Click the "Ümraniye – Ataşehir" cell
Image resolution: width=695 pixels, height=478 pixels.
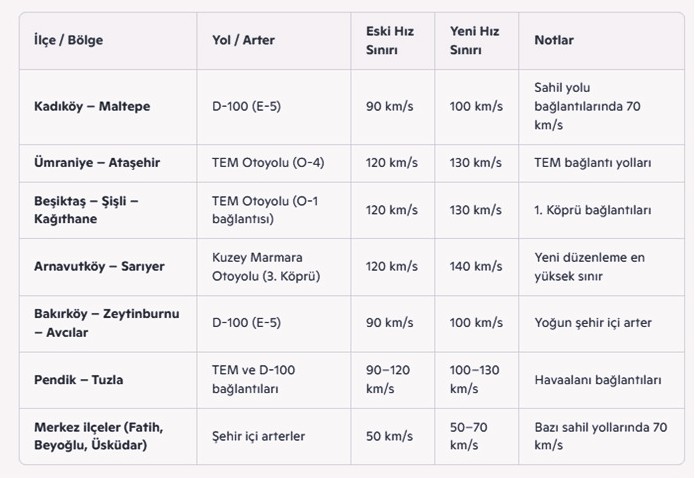(x=97, y=162)
